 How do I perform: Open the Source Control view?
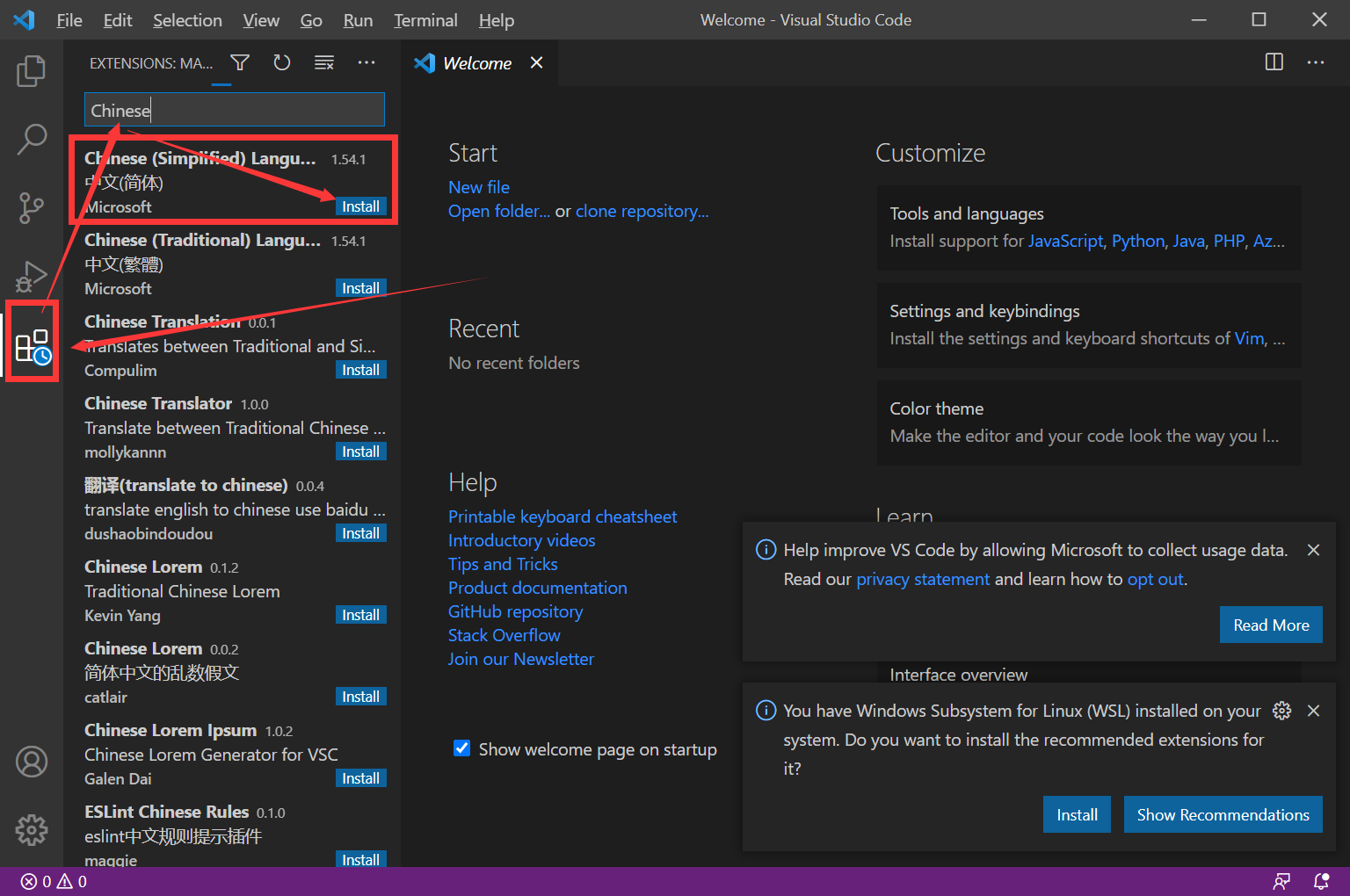(32, 207)
